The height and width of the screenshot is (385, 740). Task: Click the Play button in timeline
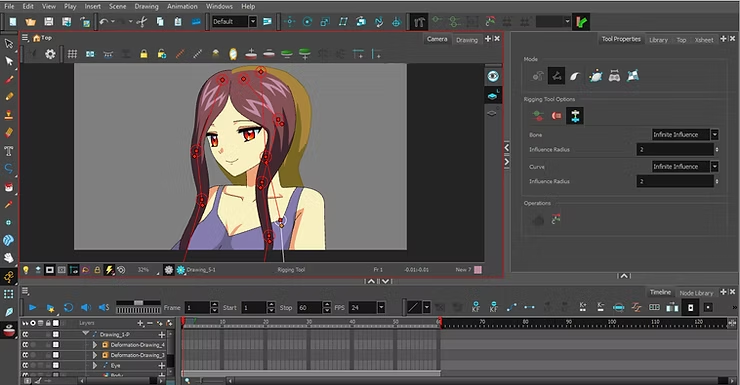tap(33, 308)
